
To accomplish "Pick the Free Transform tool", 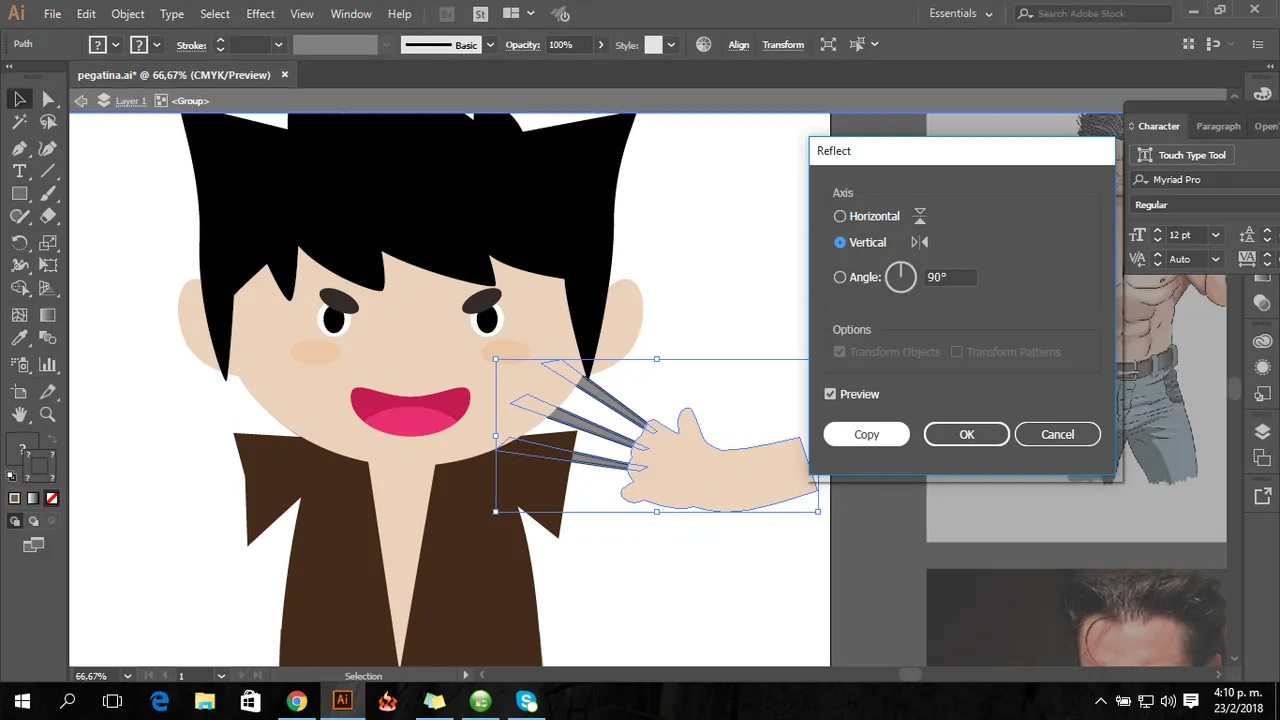I will pyautogui.click(x=48, y=265).
